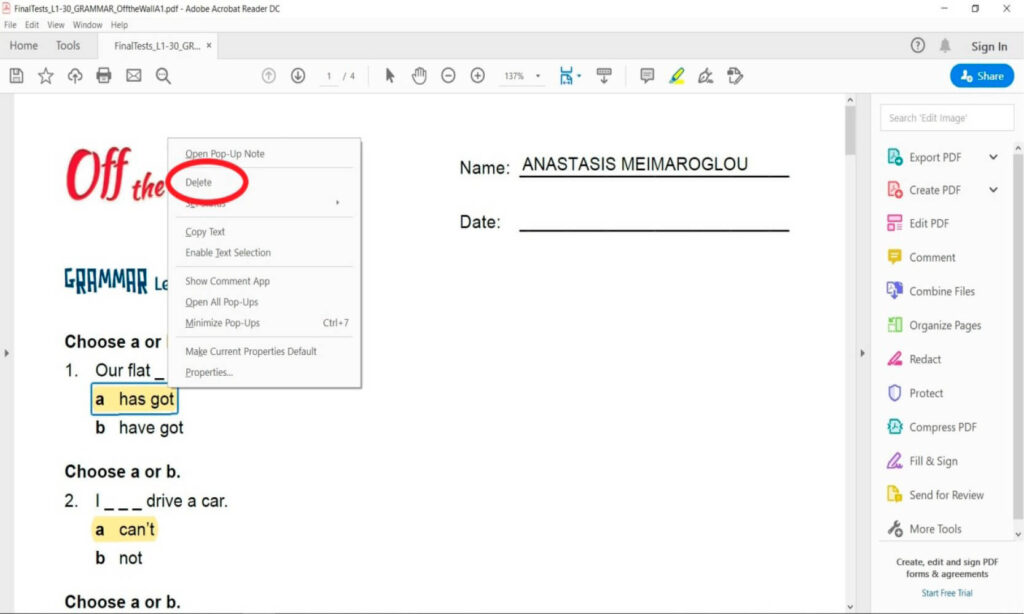The image size is (1024, 614).
Task: Close the FinalTests document tab
Action: (209, 46)
